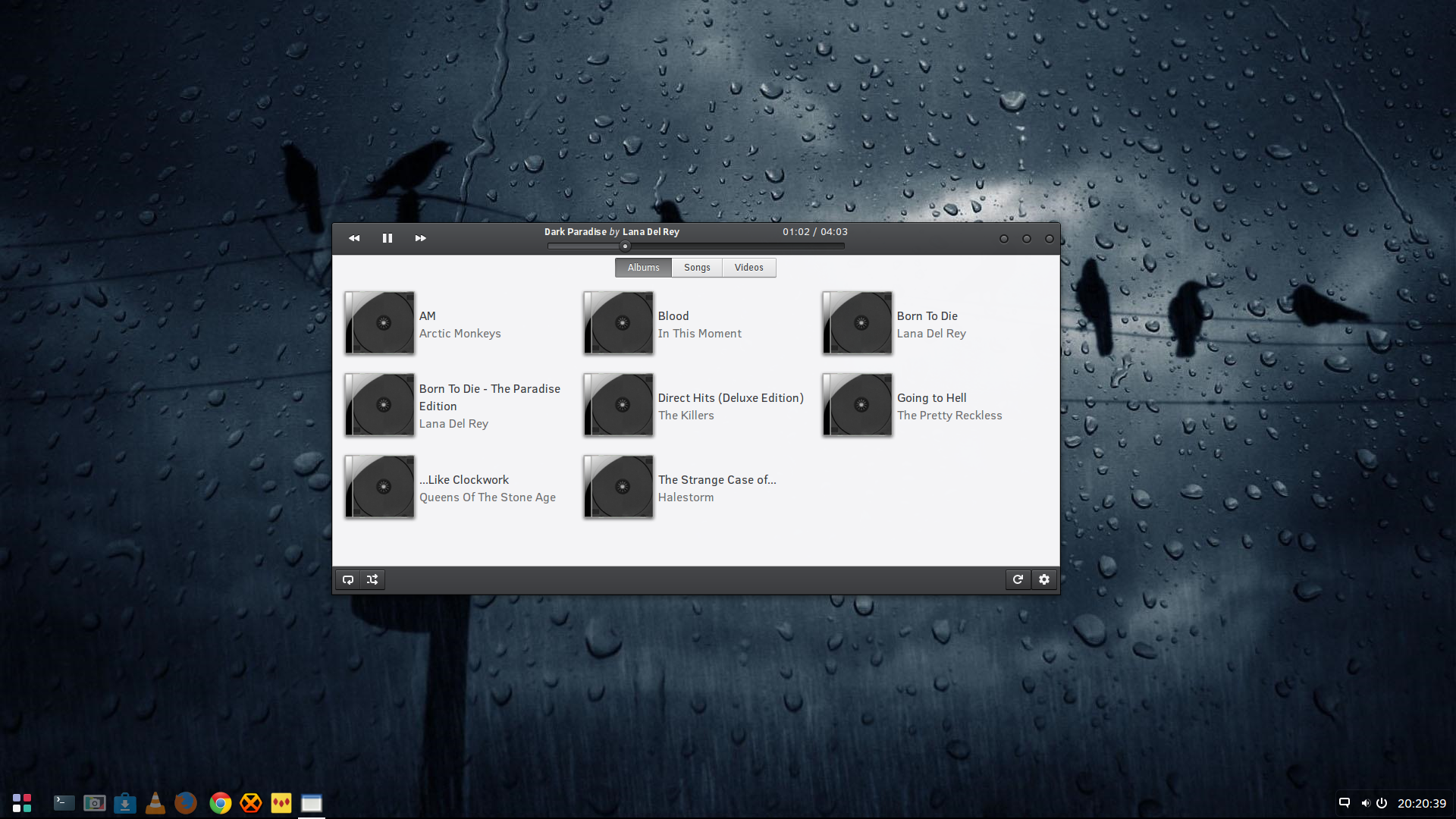Open the orange hexagon X app icon
This screenshot has height=819, width=1456.
click(251, 803)
